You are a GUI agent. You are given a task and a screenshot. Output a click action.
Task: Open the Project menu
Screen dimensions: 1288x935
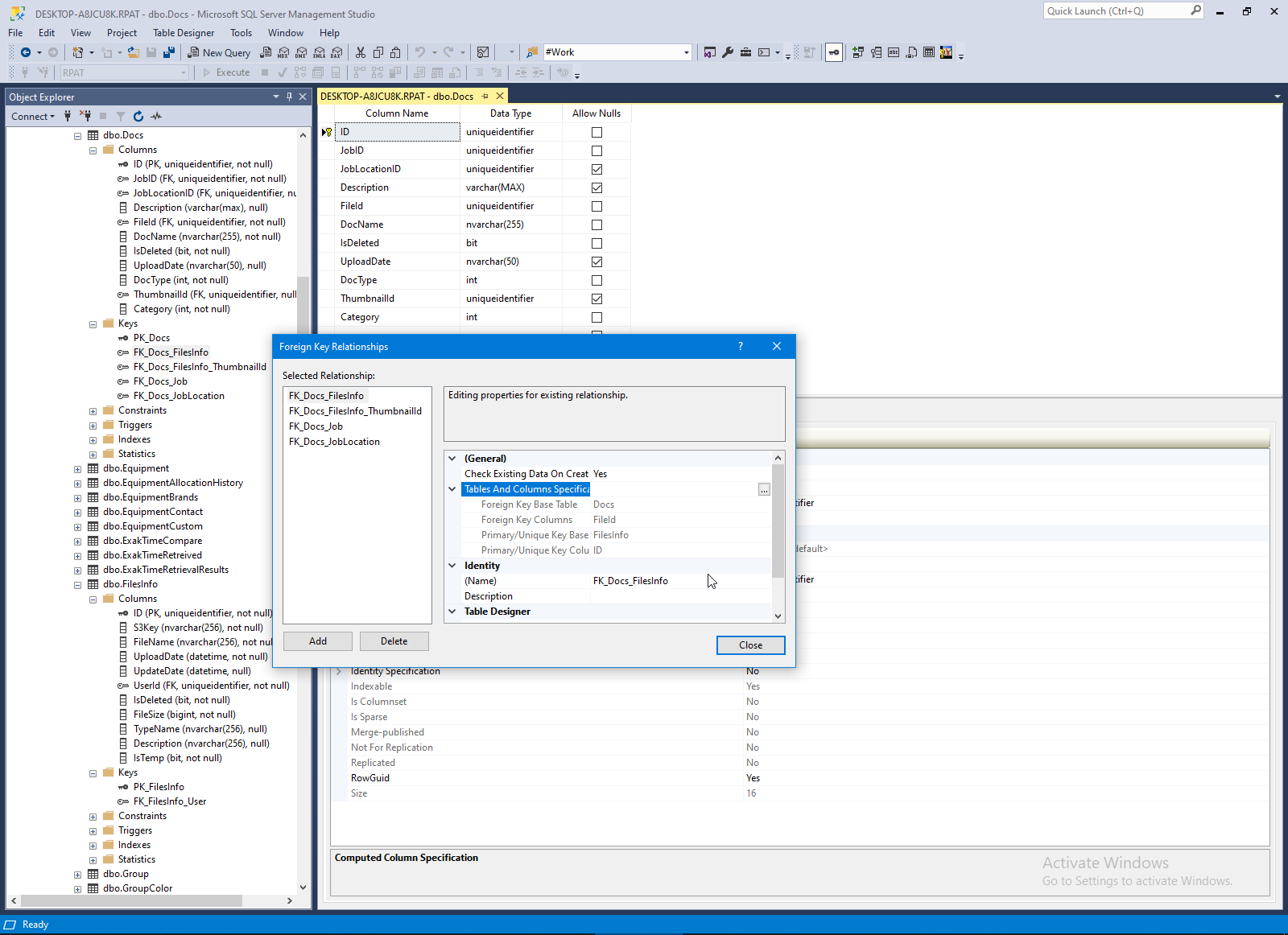tap(122, 33)
